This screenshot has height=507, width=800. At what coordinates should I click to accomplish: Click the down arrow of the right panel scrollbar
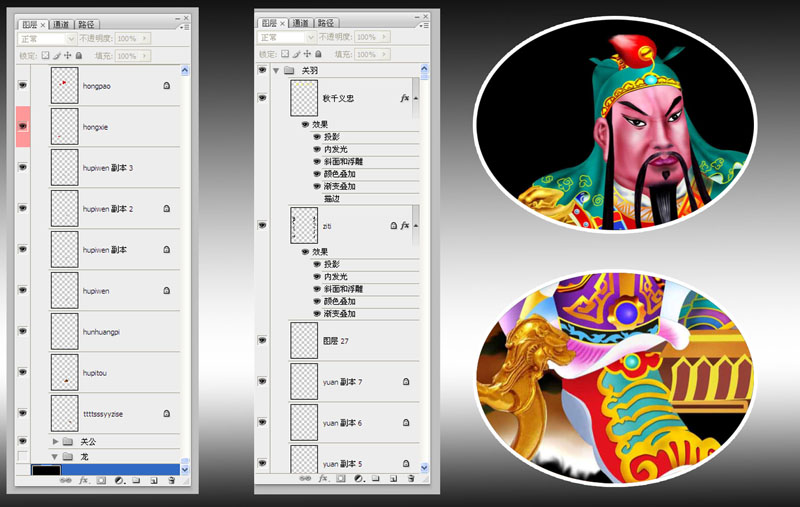(424, 467)
